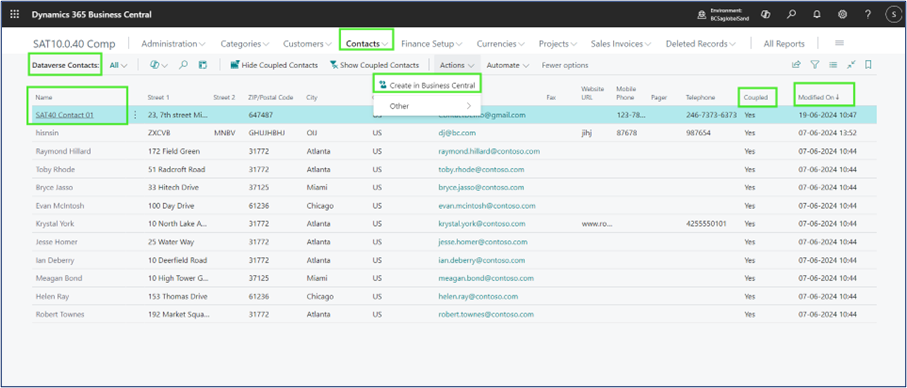
Task: Open the settings gear
Action: tap(842, 15)
